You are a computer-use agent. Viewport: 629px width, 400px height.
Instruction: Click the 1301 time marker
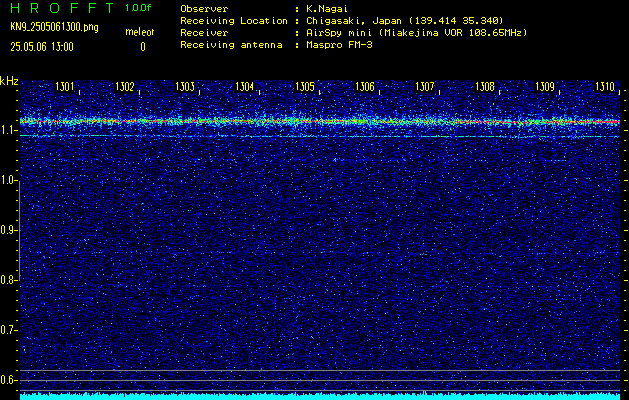65,86
